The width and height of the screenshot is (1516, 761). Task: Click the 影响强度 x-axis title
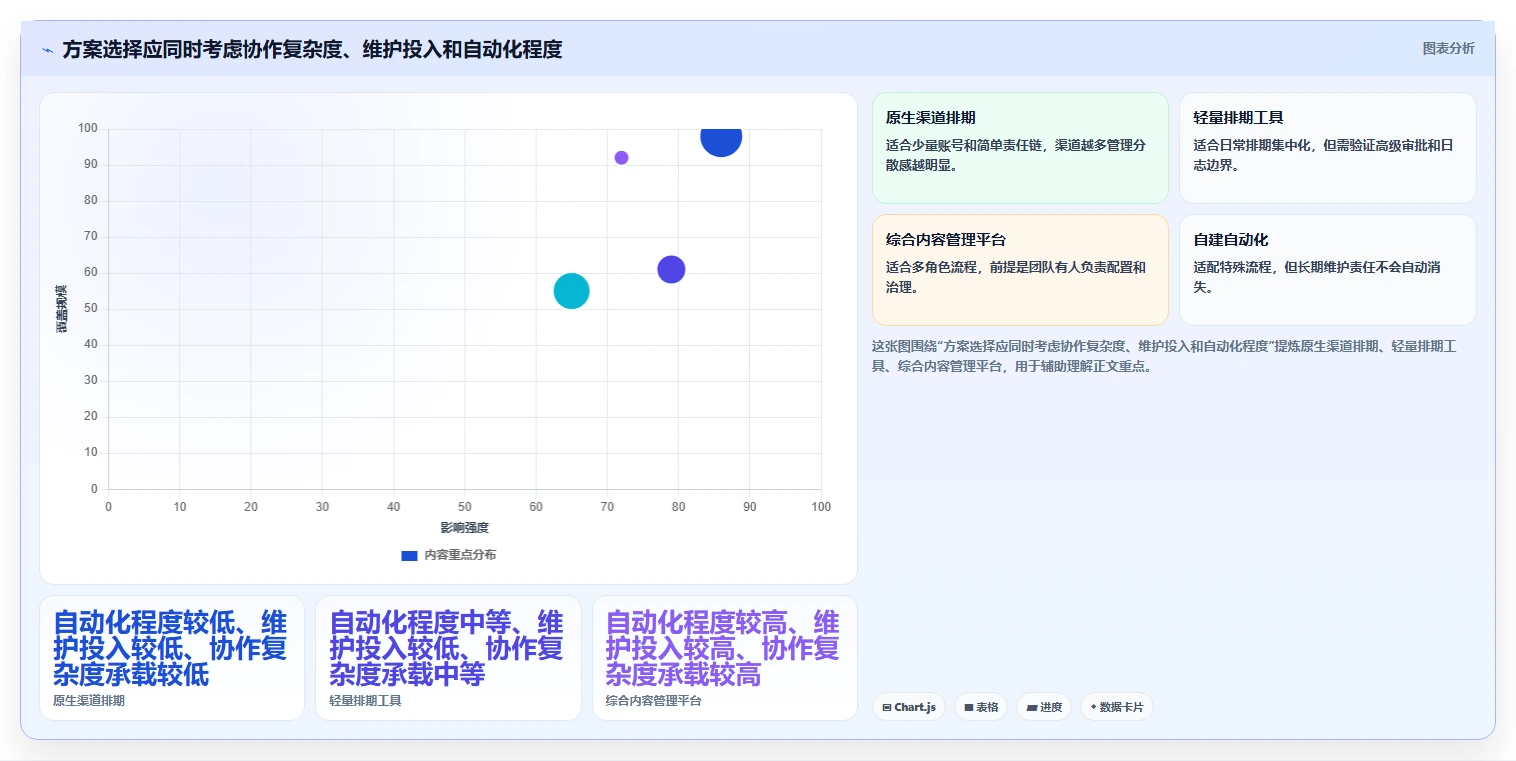pyautogui.click(x=464, y=527)
